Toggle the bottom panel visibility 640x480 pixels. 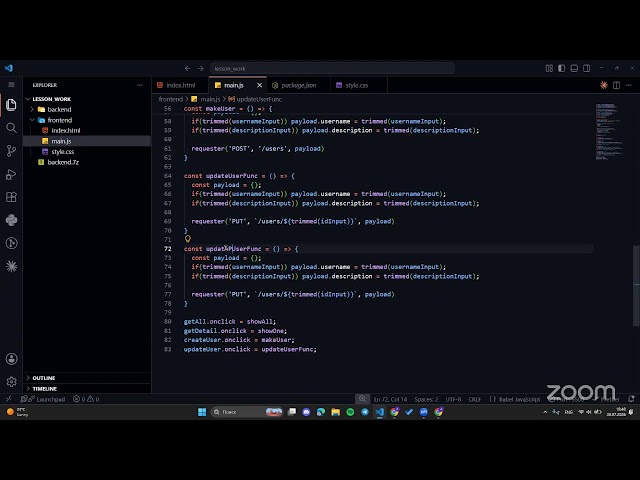coord(574,68)
